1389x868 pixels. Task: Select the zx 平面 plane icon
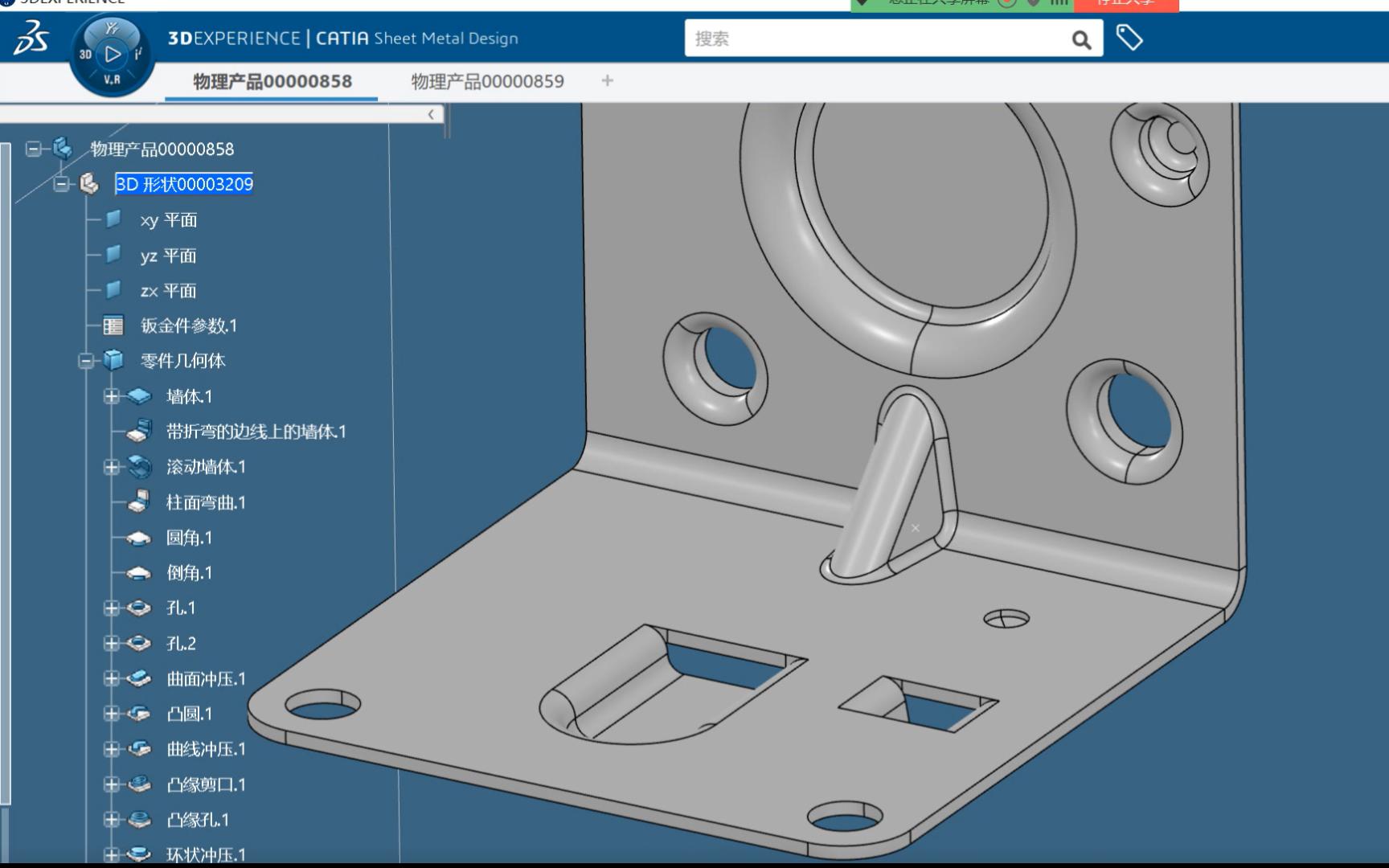pyautogui.click(x=113, y=290)
